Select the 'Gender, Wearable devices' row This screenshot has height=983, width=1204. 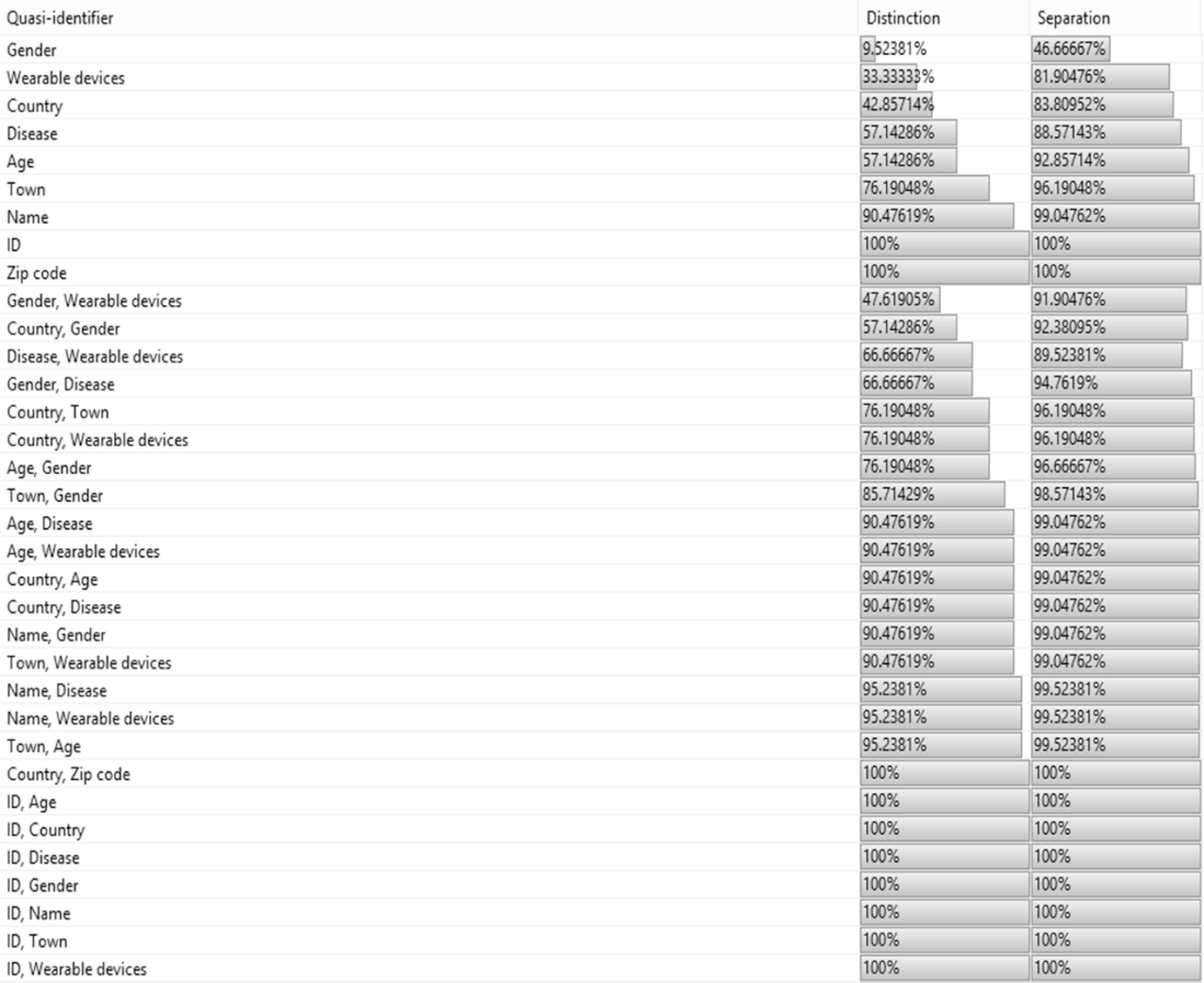(x=94, y=302)
